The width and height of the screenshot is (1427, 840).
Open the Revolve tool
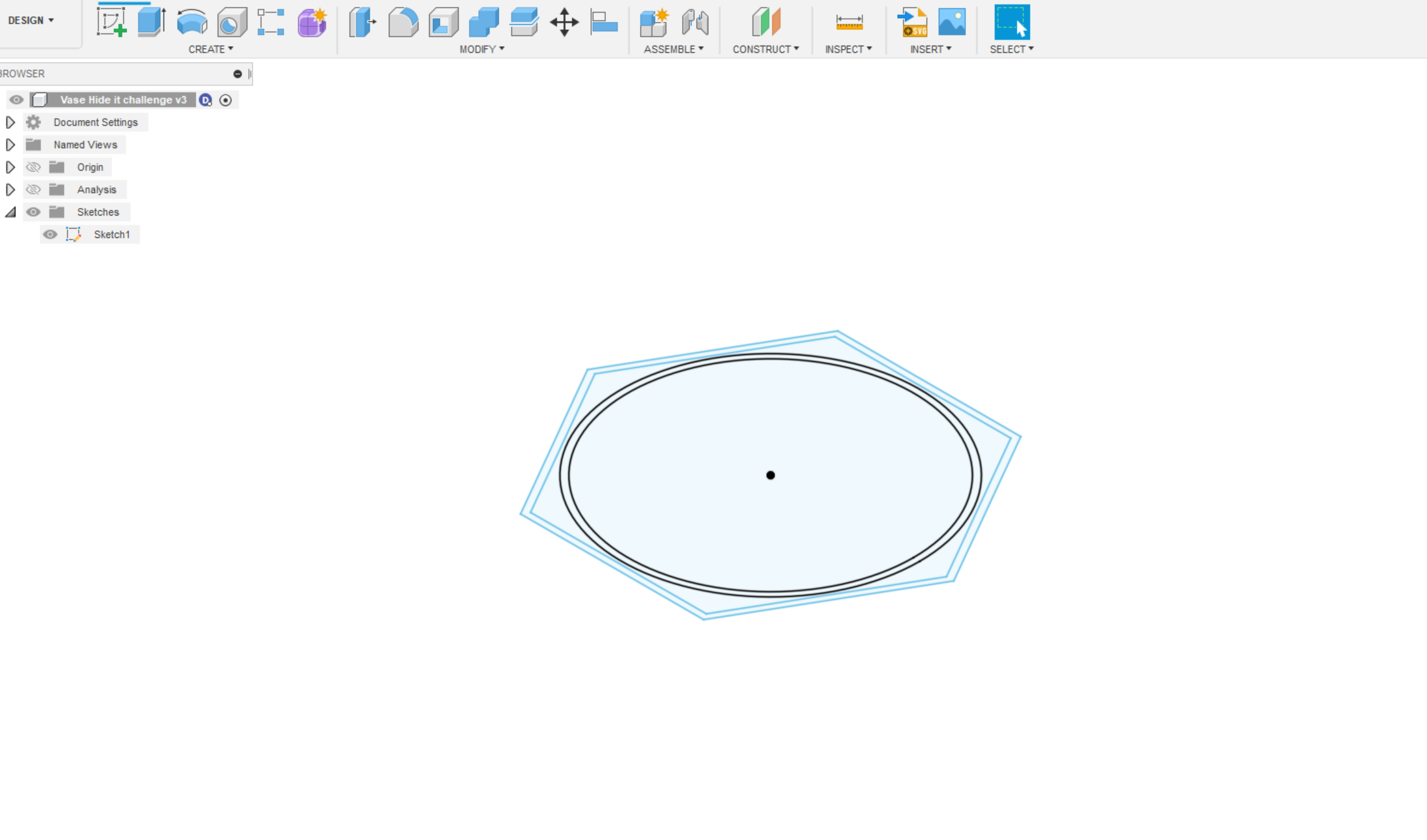tap(191, 21)
